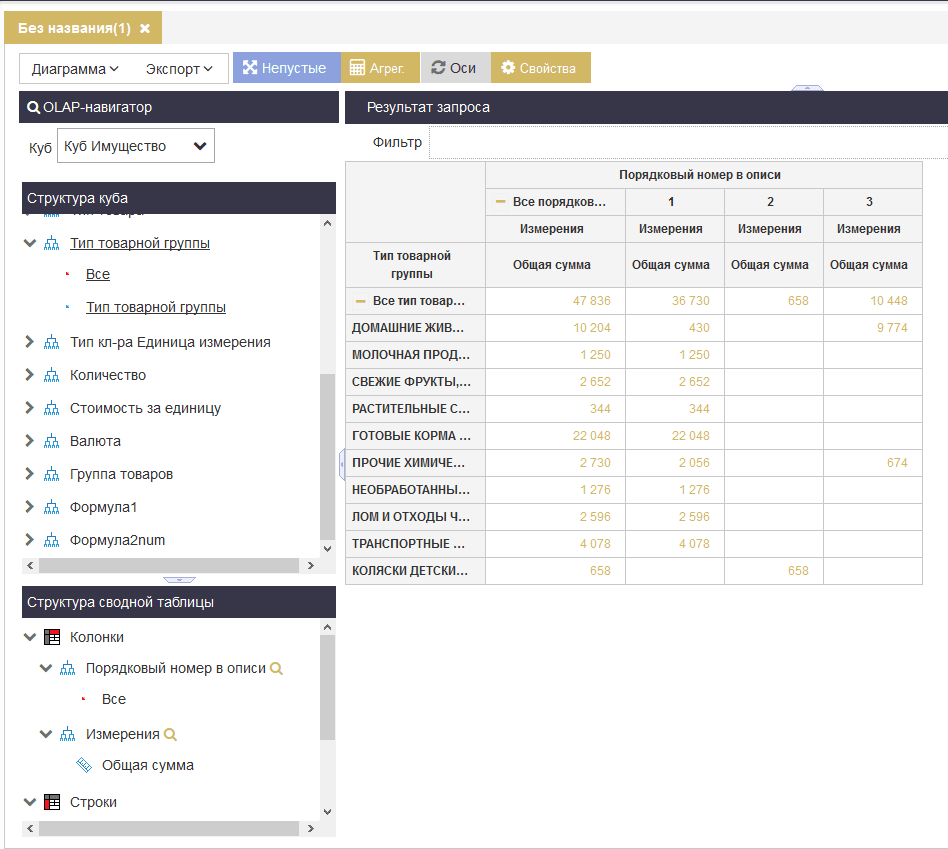Expand the Группа товаров node
This screenshot has width=948, height=849.
(x=30, y=473)
